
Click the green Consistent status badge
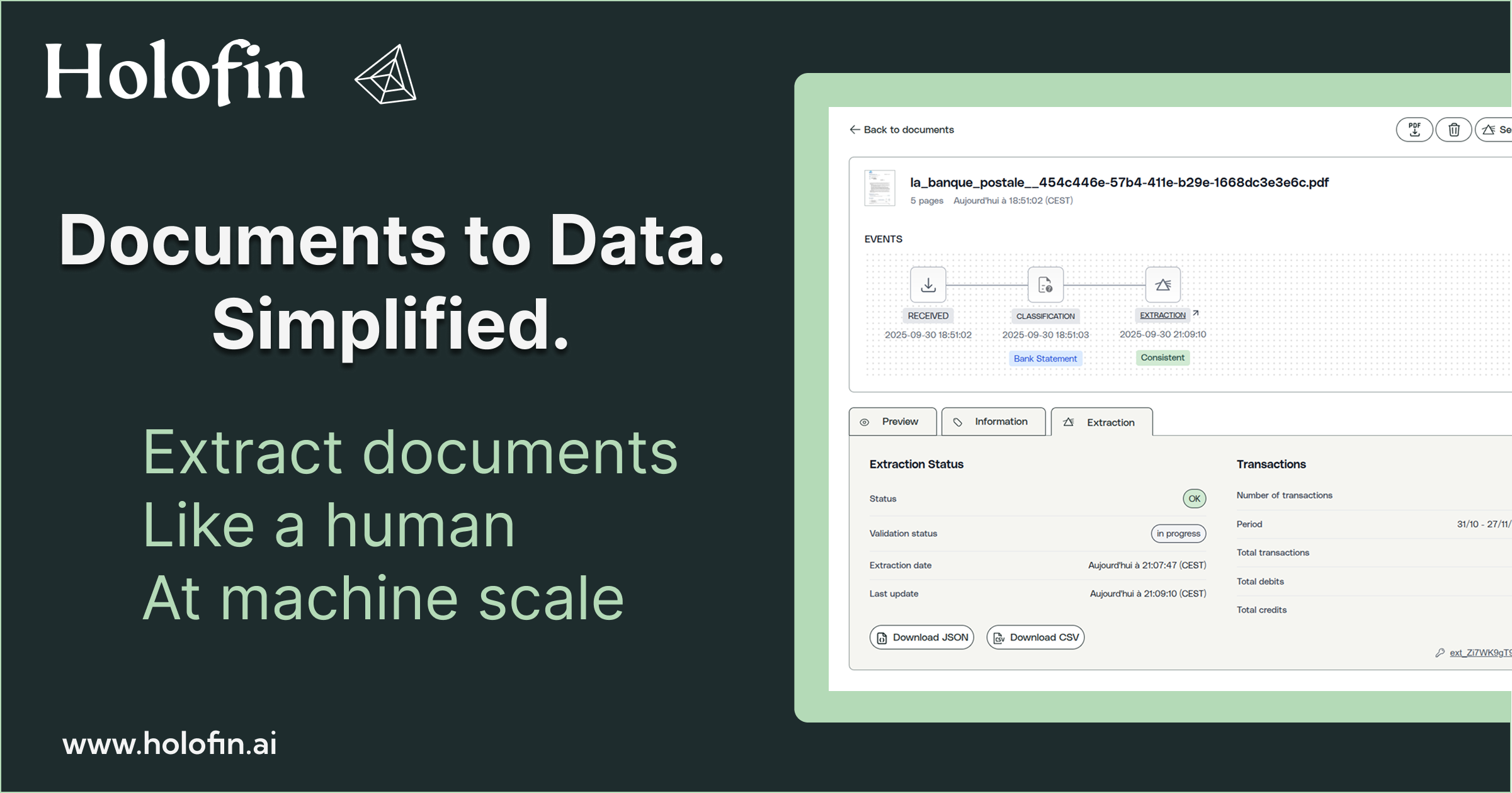pyautogui.click(x=1162, y=357)
